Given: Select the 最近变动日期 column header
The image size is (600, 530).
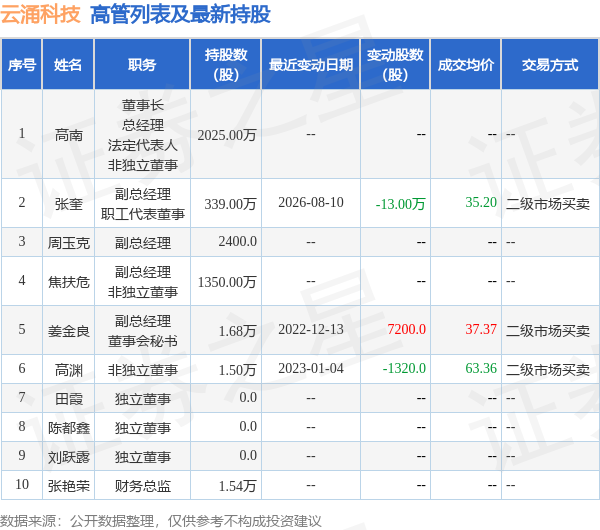Looking at the screenshot, I should (x=311, y=64).
